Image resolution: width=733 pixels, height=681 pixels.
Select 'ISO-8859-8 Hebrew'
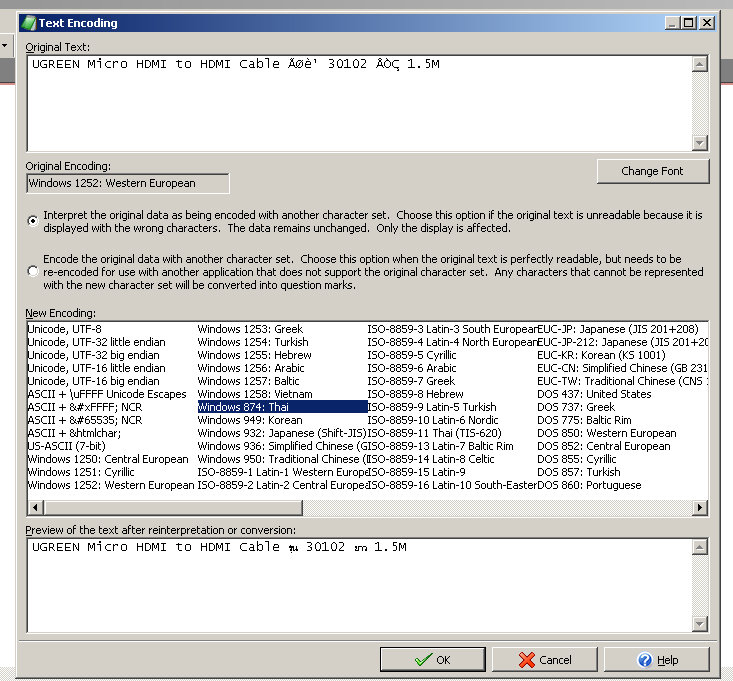[415, 394]
